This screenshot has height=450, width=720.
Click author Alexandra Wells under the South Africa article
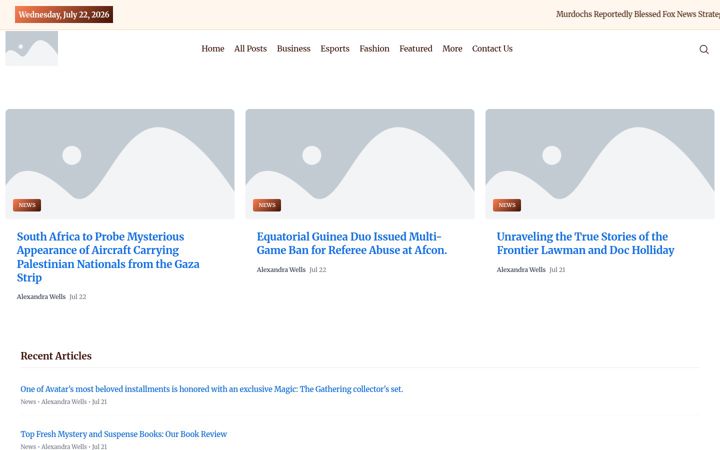(41, 297)
